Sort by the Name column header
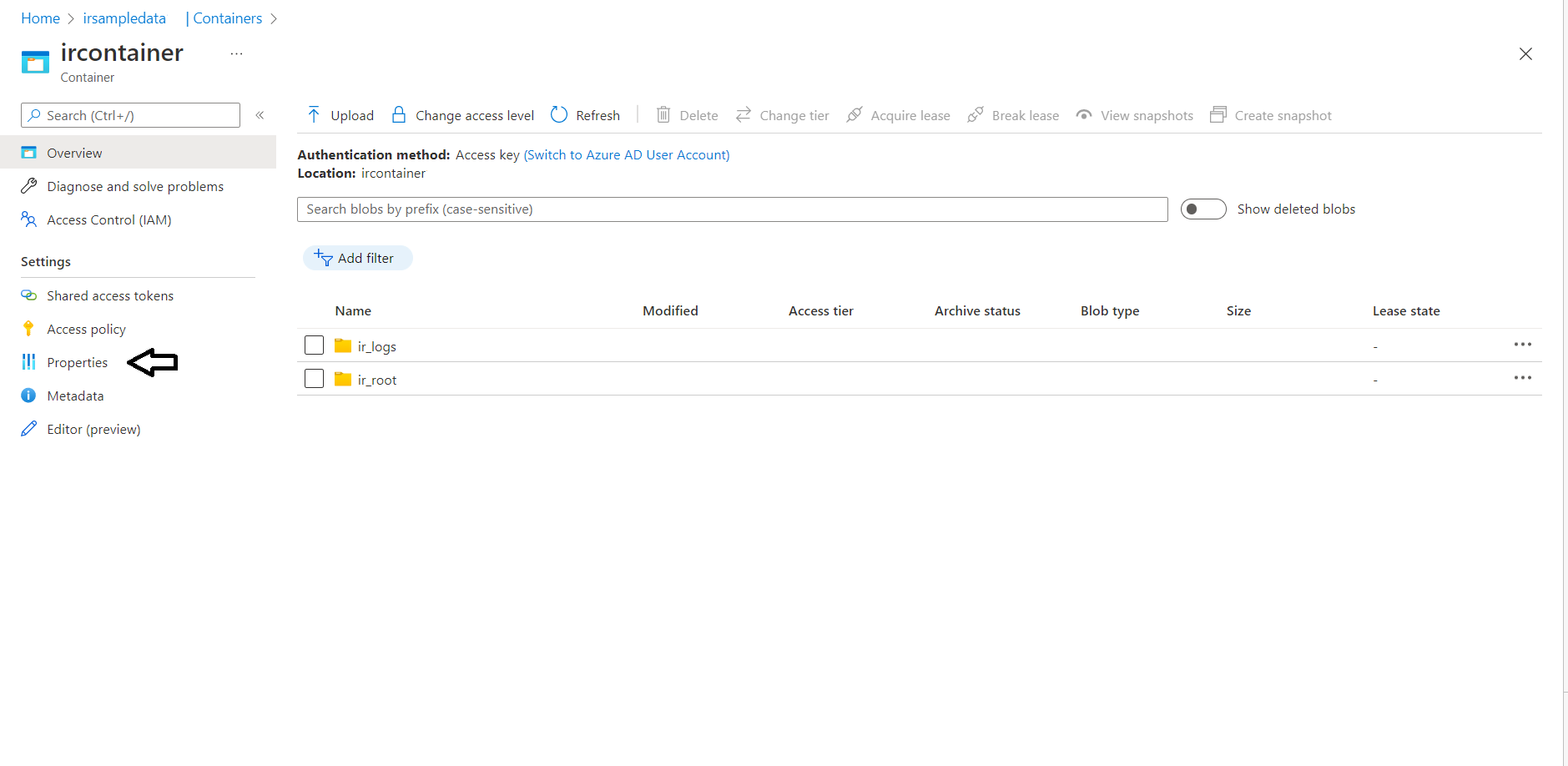This screenshot has height=766, width=1568. coord(353,310)
